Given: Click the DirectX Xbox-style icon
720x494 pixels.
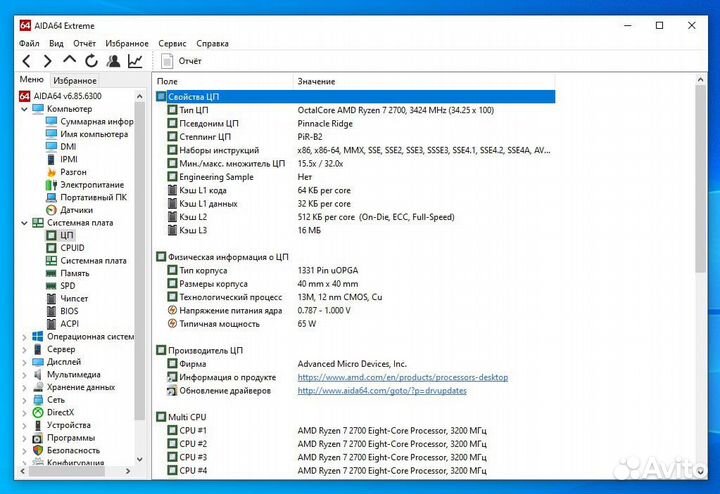Looking at the screenshot, I should [x=38, y=412].
